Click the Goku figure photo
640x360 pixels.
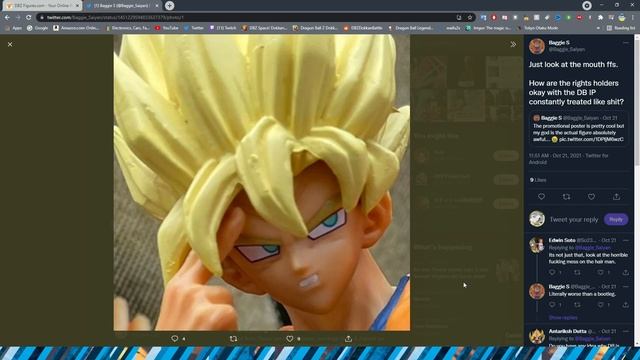[262, 182]
